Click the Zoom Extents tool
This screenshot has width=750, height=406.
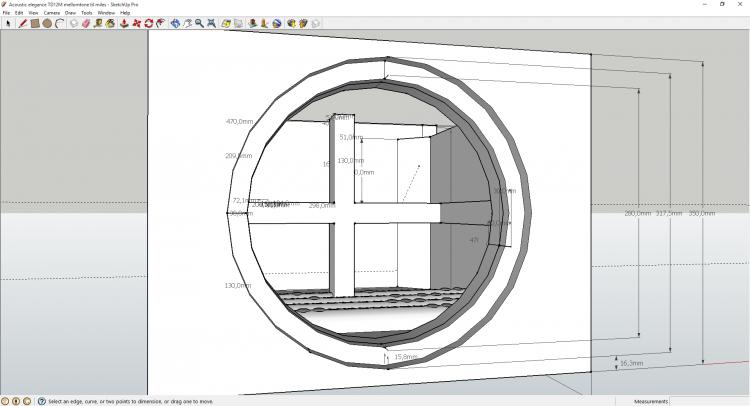coord(212,22)
